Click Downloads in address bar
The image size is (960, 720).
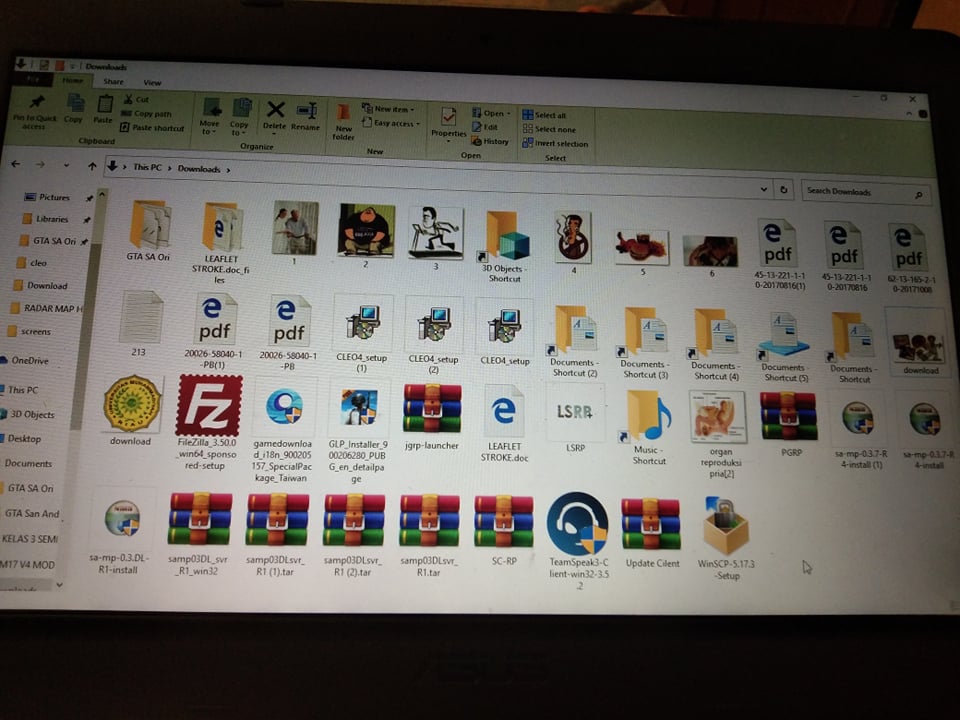click(199, 168)
